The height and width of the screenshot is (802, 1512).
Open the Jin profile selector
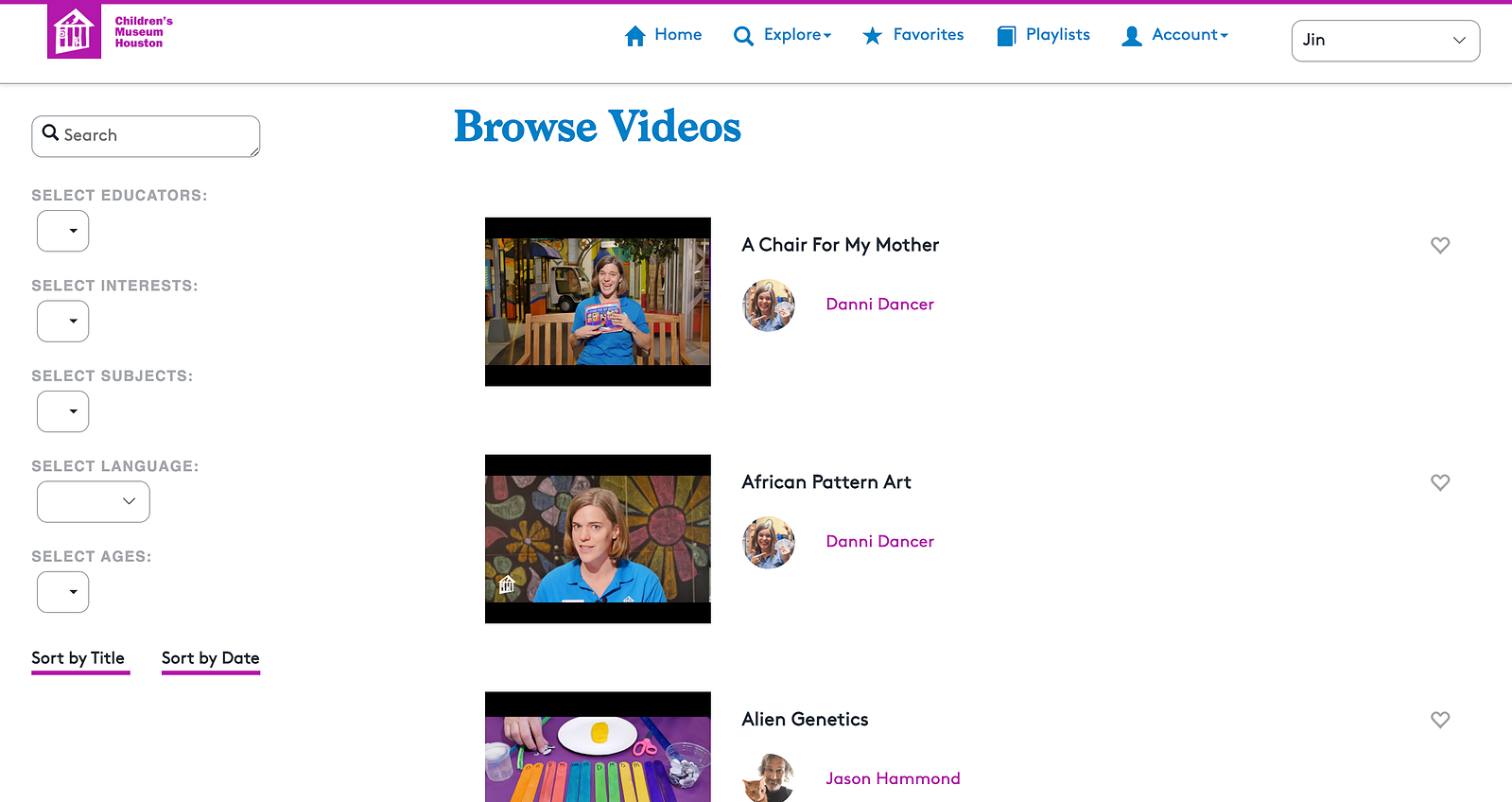[1385, 41]
